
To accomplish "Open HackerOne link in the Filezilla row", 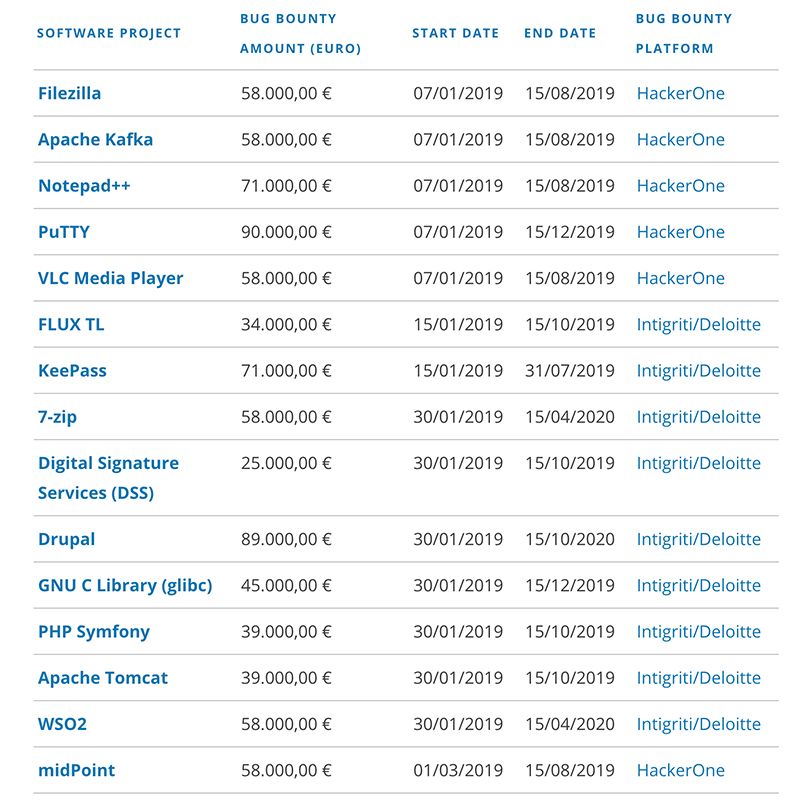I will pos(680,94).
